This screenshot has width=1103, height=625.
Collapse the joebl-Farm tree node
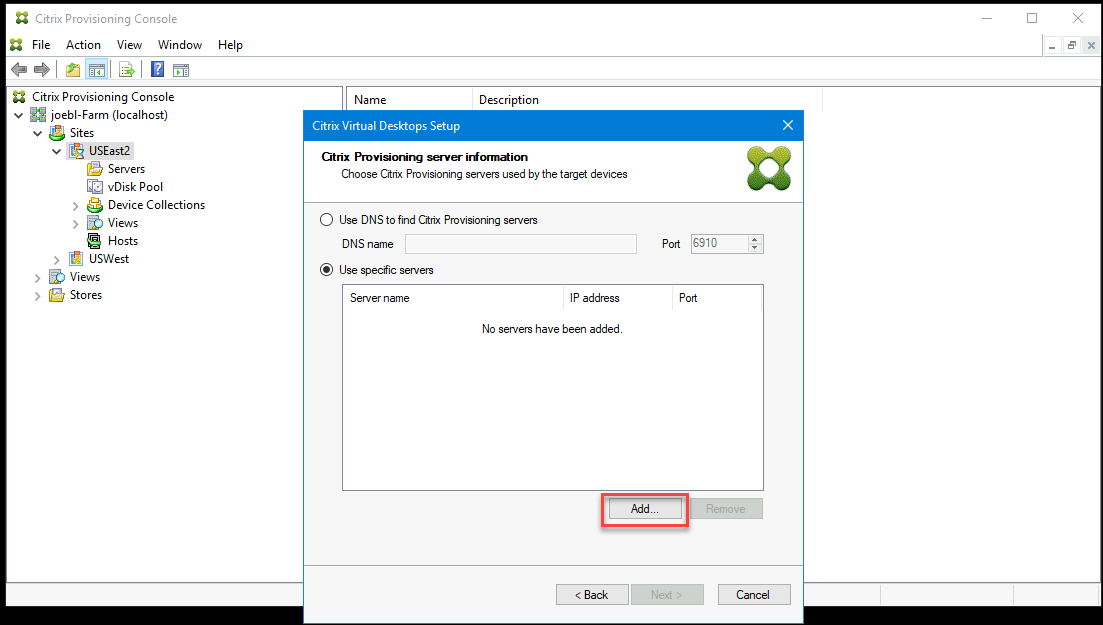[x=19, y=114]
